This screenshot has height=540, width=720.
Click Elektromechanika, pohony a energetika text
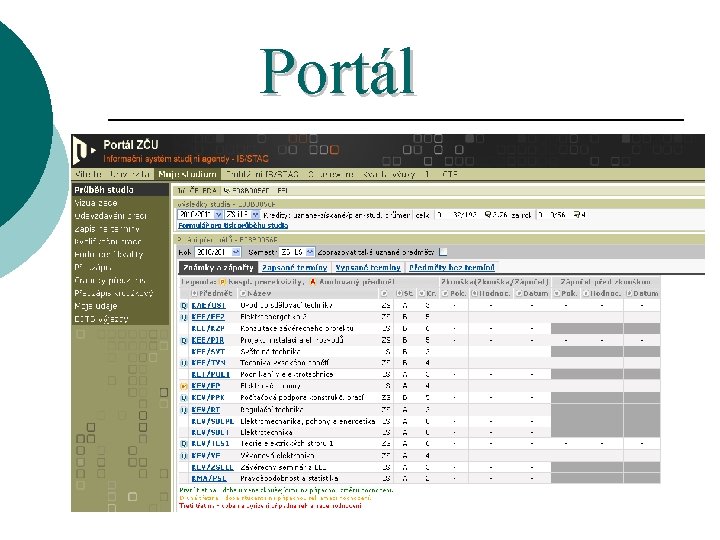(x=308, y=421)
